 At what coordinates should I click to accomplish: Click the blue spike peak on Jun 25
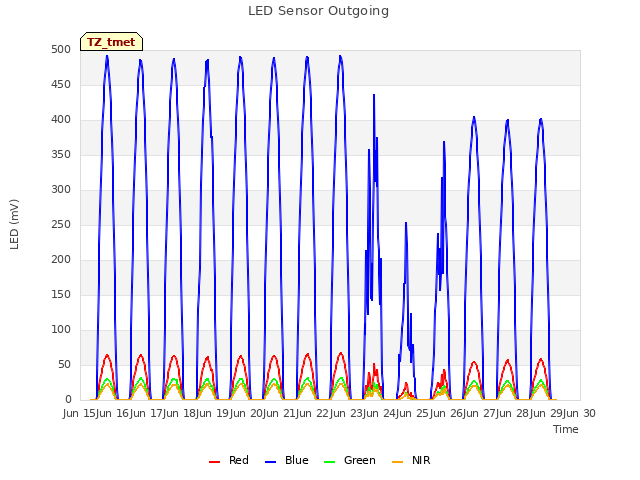pos(444,142)
